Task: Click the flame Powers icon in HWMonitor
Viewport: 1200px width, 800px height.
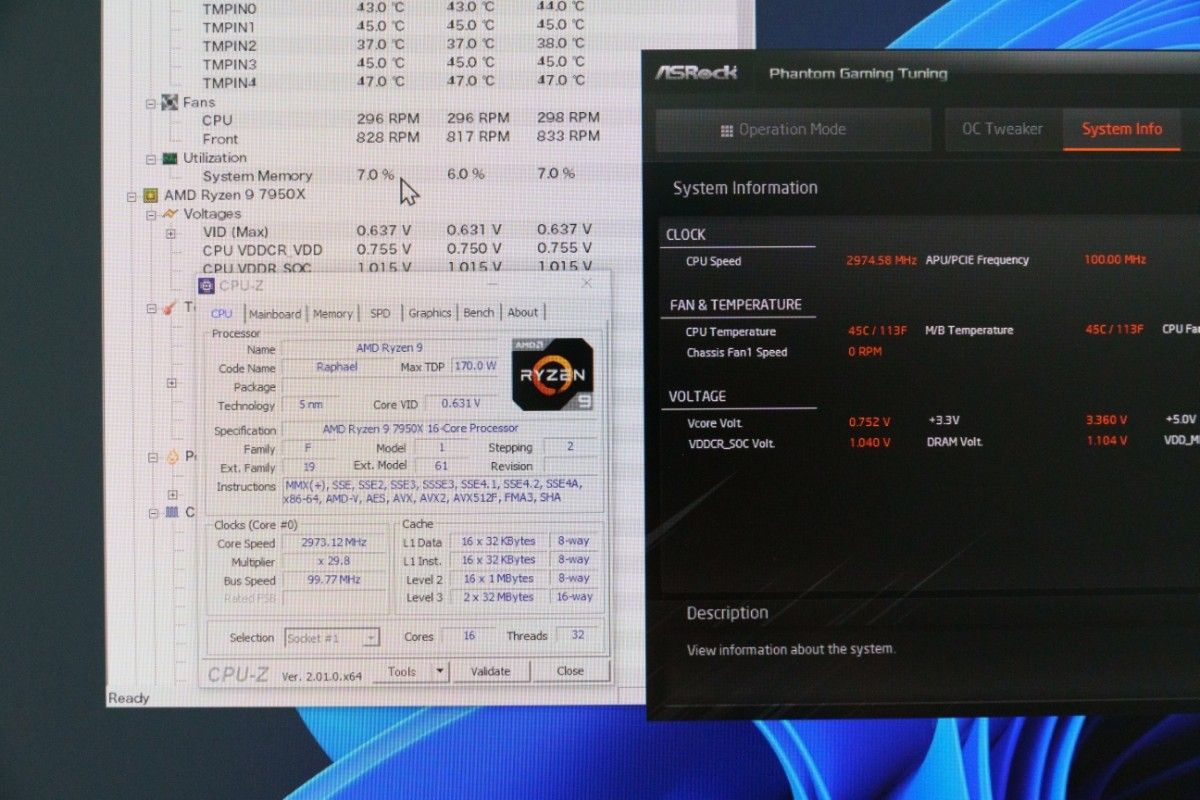Action: [171, 457]
